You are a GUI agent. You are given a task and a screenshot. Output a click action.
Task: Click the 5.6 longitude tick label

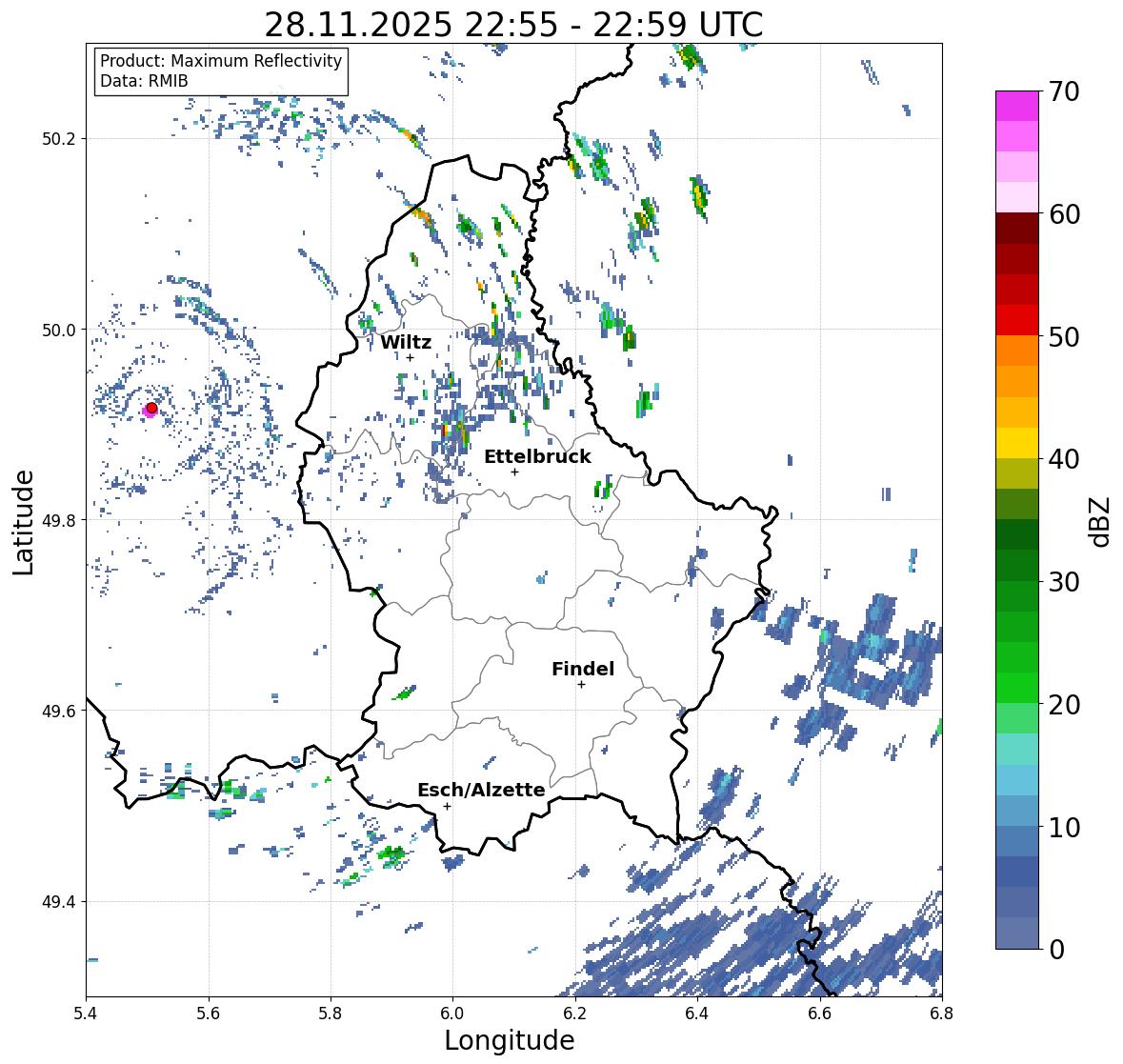(209, 1013)
